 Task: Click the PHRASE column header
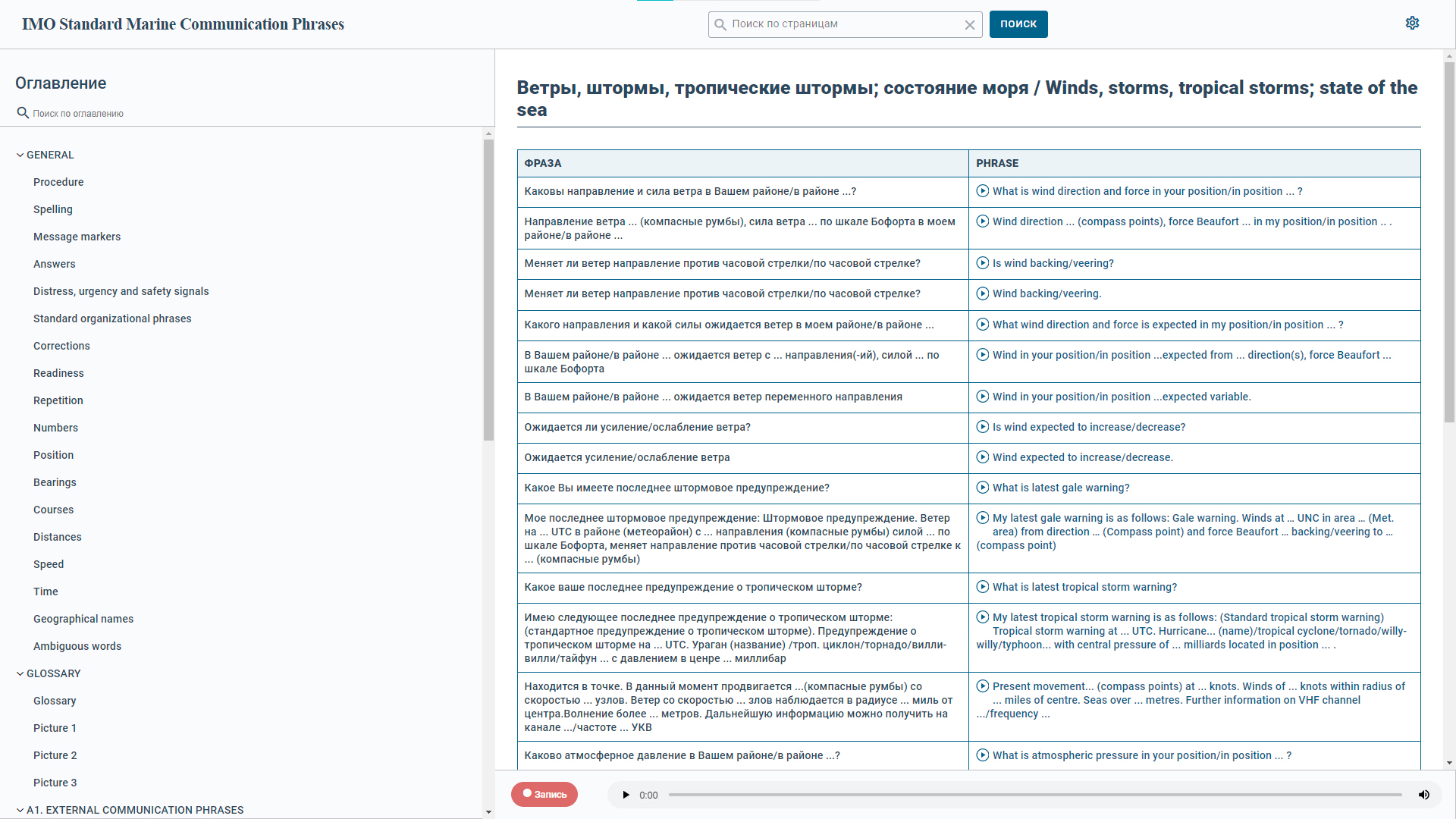pyautogui.click(x=1194, y=163)
